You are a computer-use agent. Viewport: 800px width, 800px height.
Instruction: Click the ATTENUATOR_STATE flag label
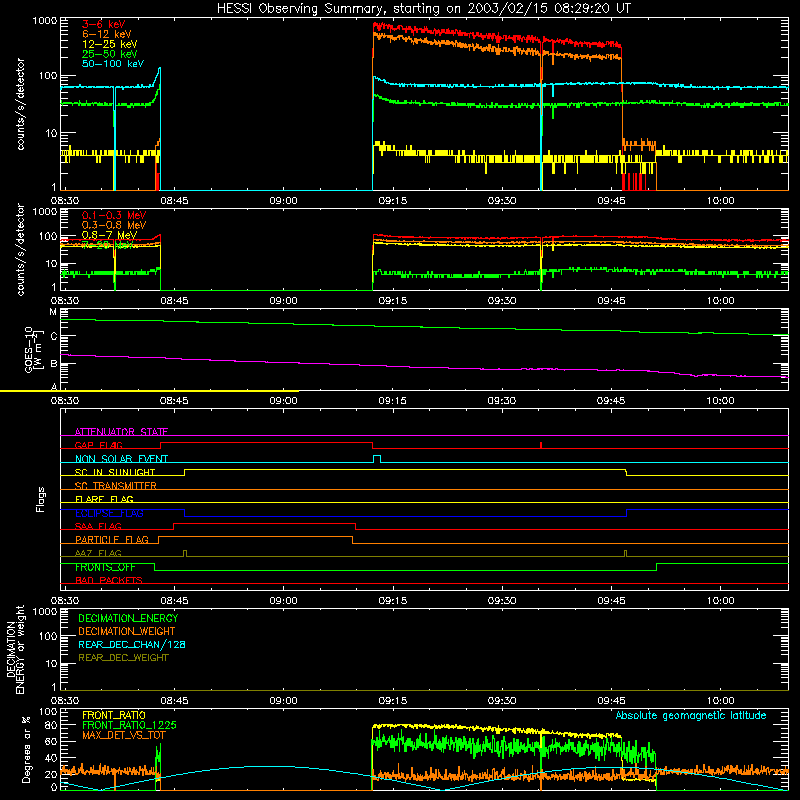121,432
